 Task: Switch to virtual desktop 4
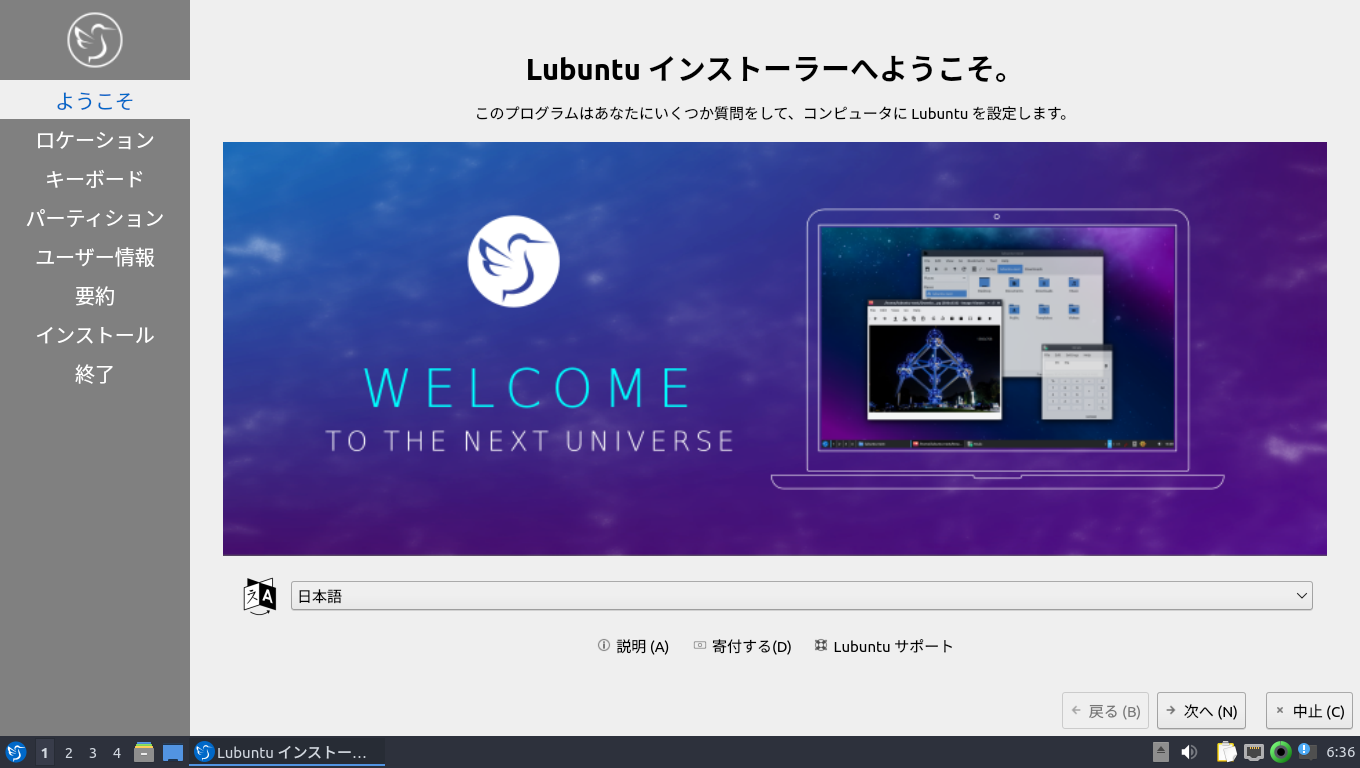pyautogui.click(x=117, y=752)
